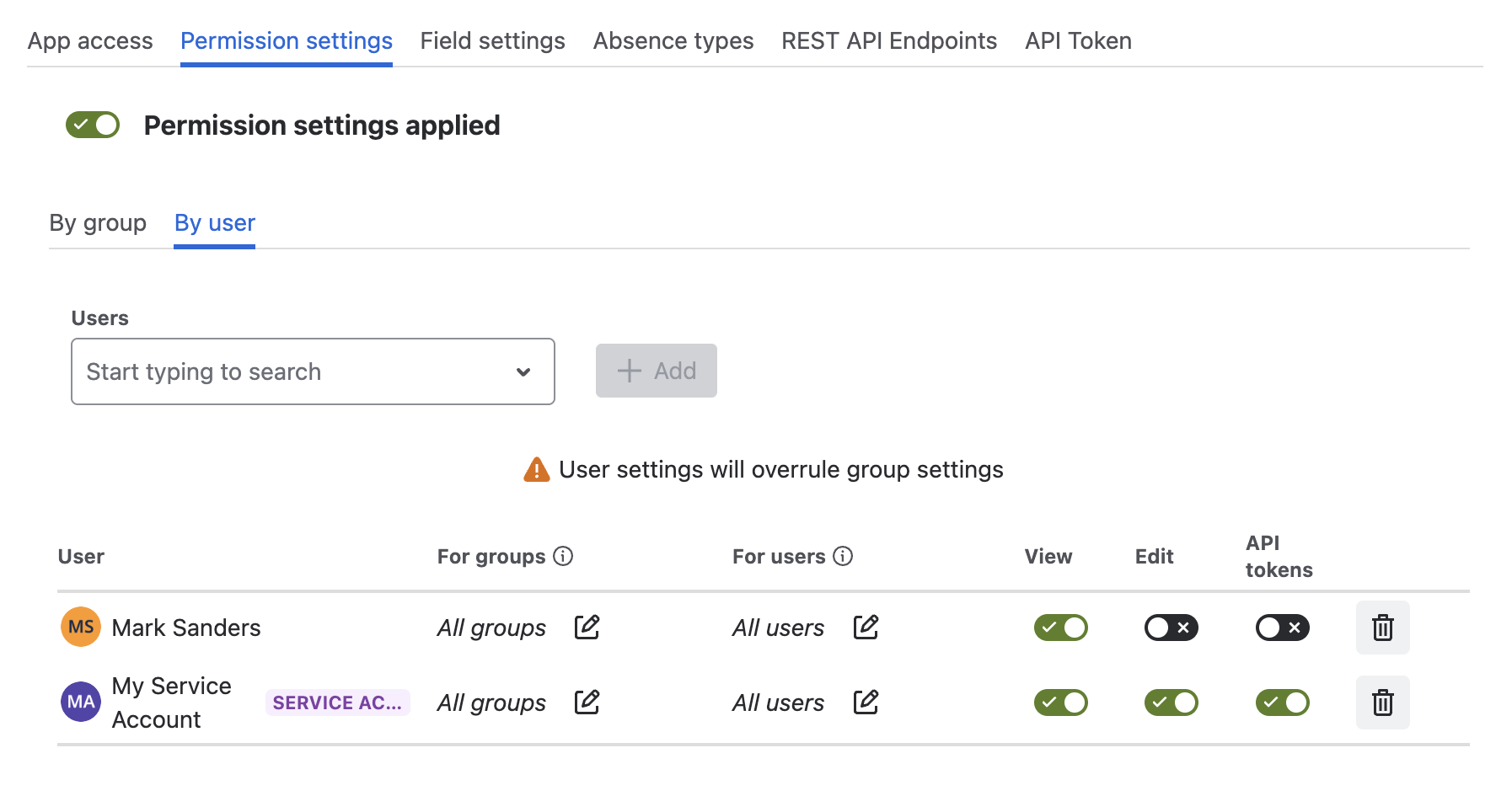Edit groups for My Service Account row
Image resolution: width=1512 pixels, height=812 pixels.
pyautogui.click(x=587, y=702)
